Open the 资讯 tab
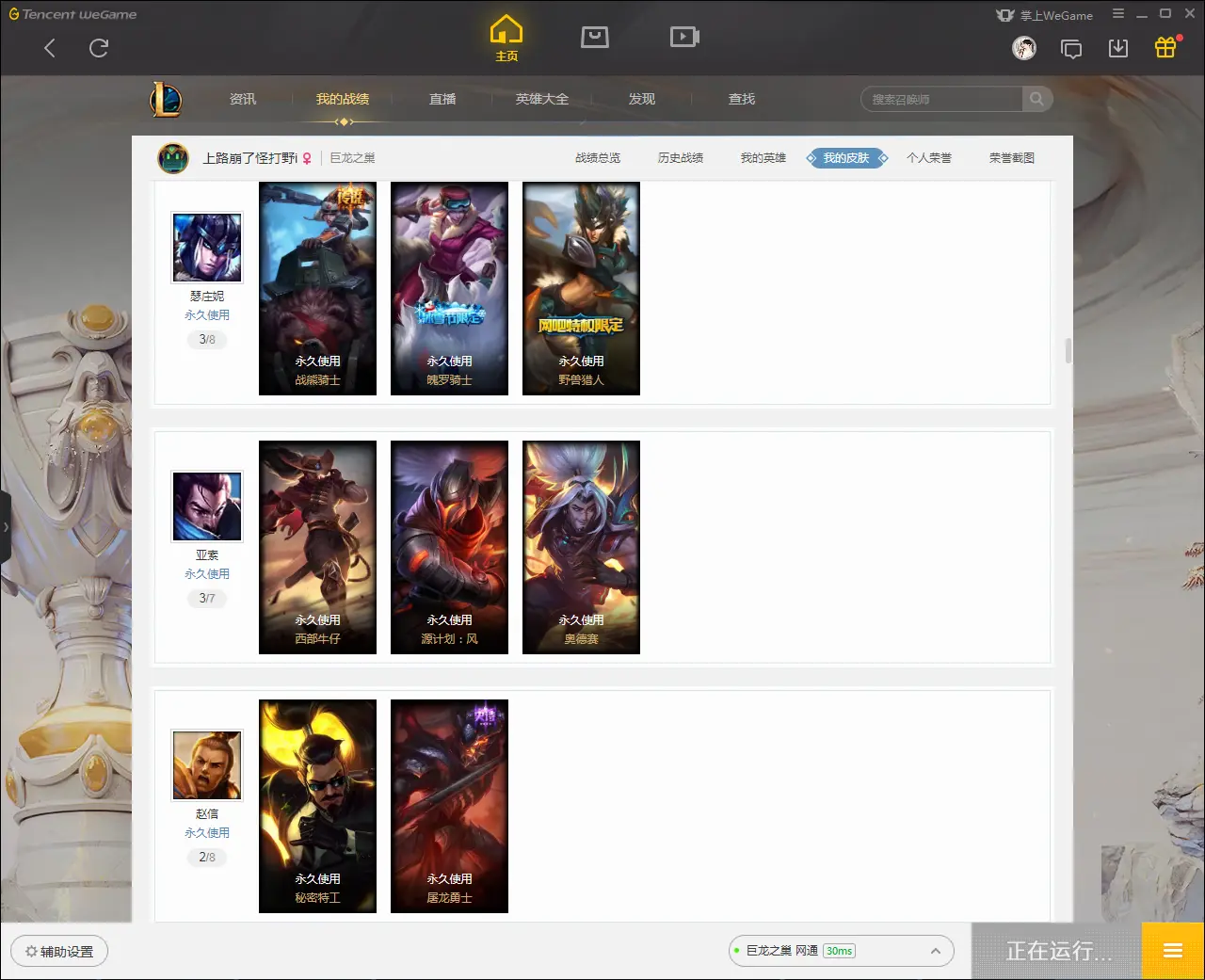 point(243,99)
